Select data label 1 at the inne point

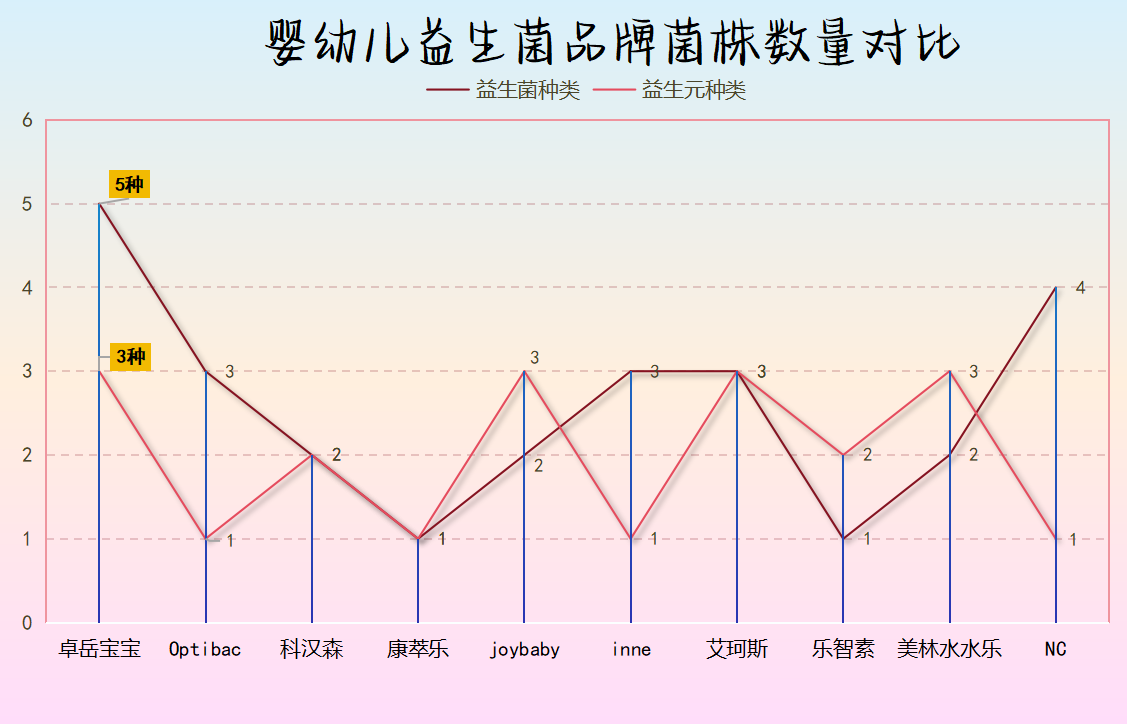(x=654, y=539)
